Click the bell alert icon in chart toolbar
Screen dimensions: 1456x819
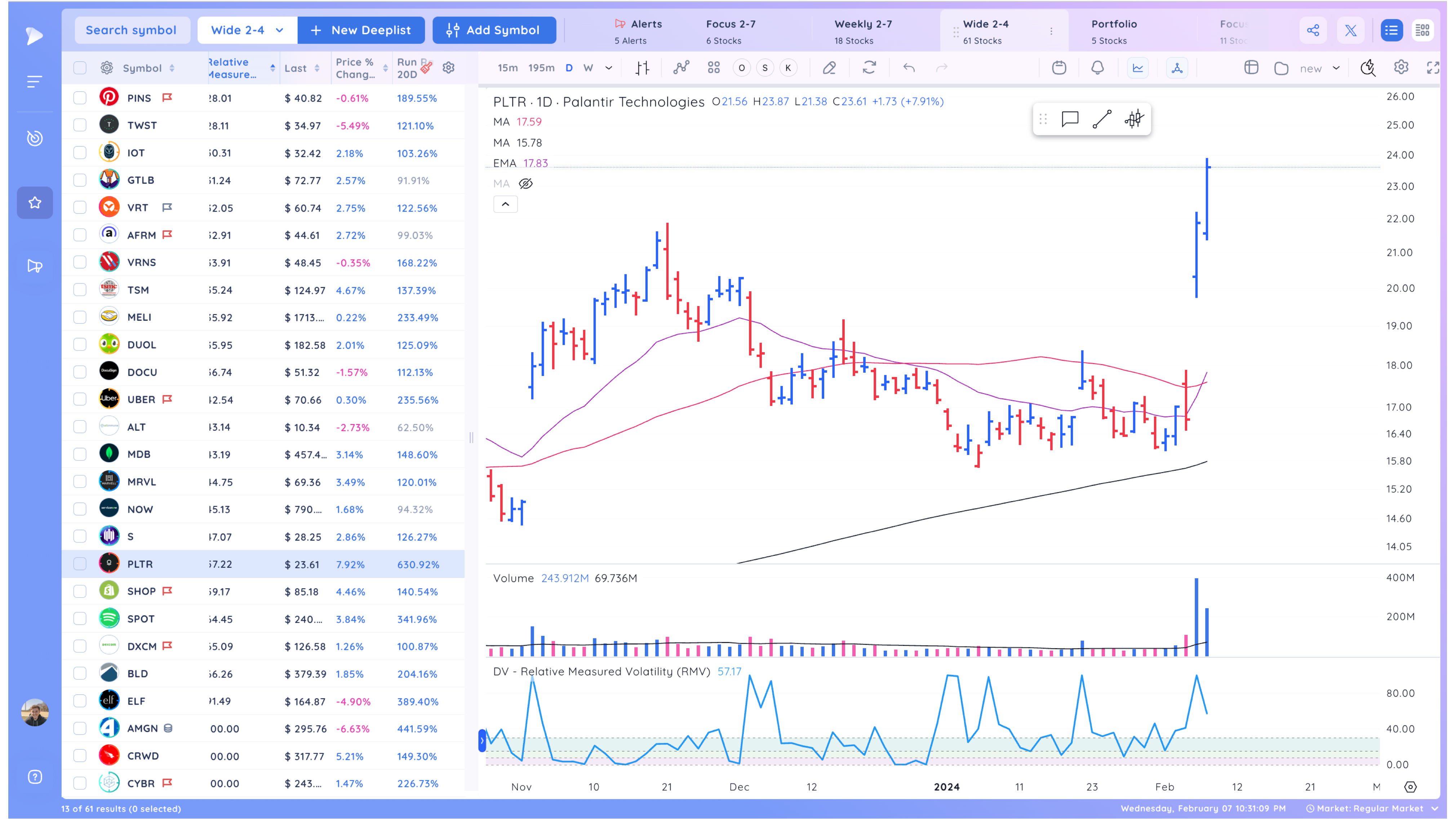pyautogui.click(x=1098, y=68)
